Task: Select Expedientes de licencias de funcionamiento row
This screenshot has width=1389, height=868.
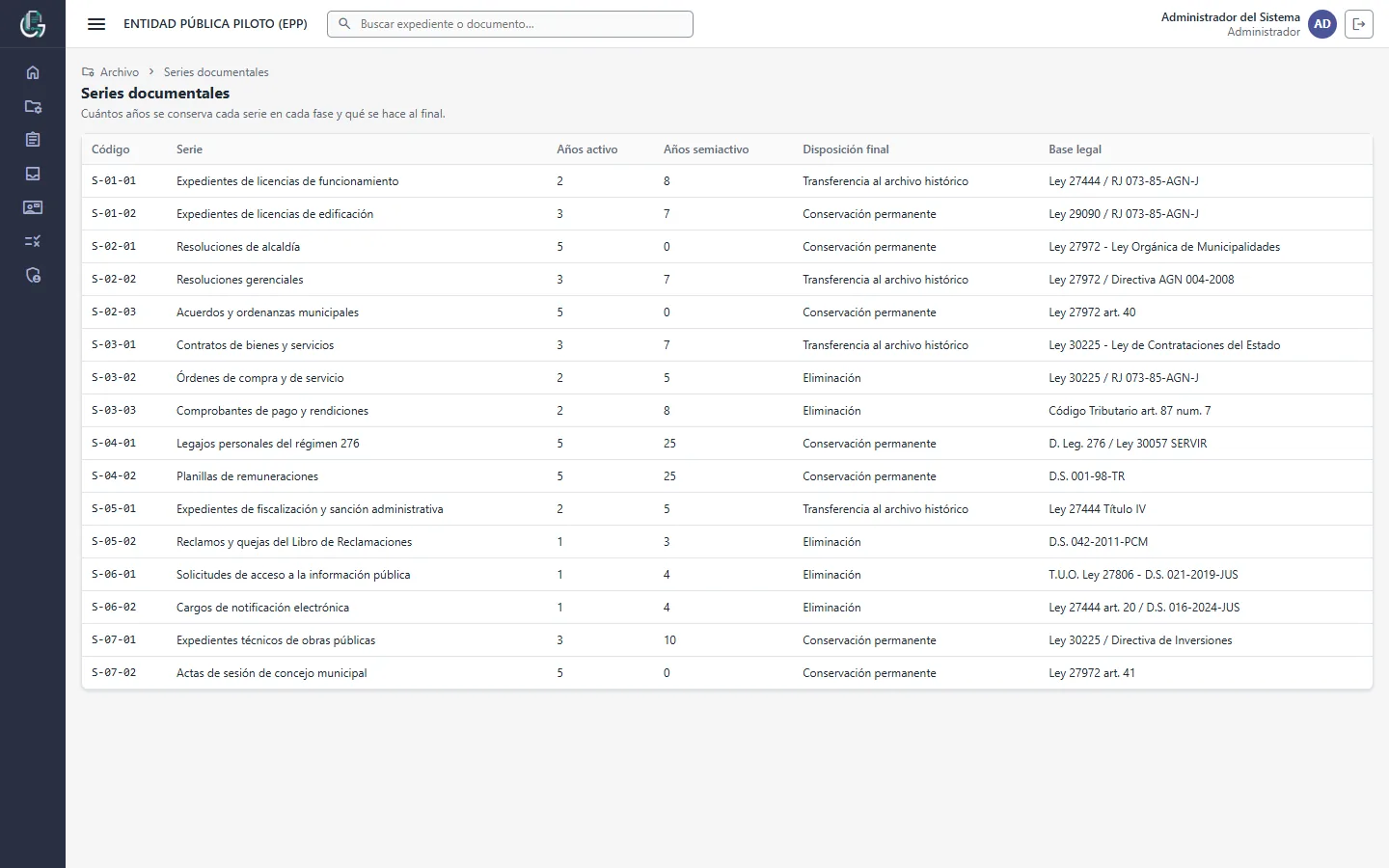Action: point(727,181)
